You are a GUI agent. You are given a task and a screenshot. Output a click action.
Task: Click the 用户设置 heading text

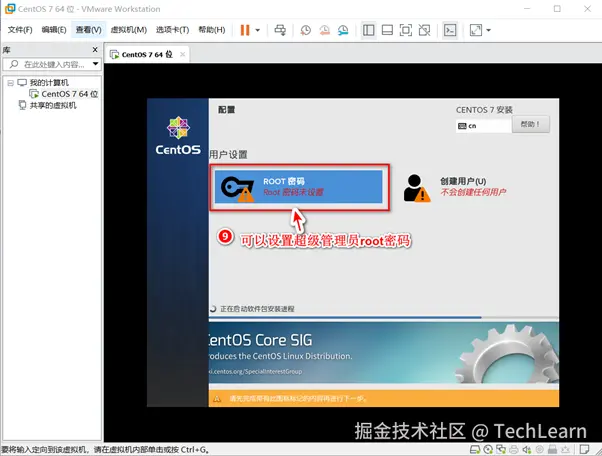pos(228,155)
